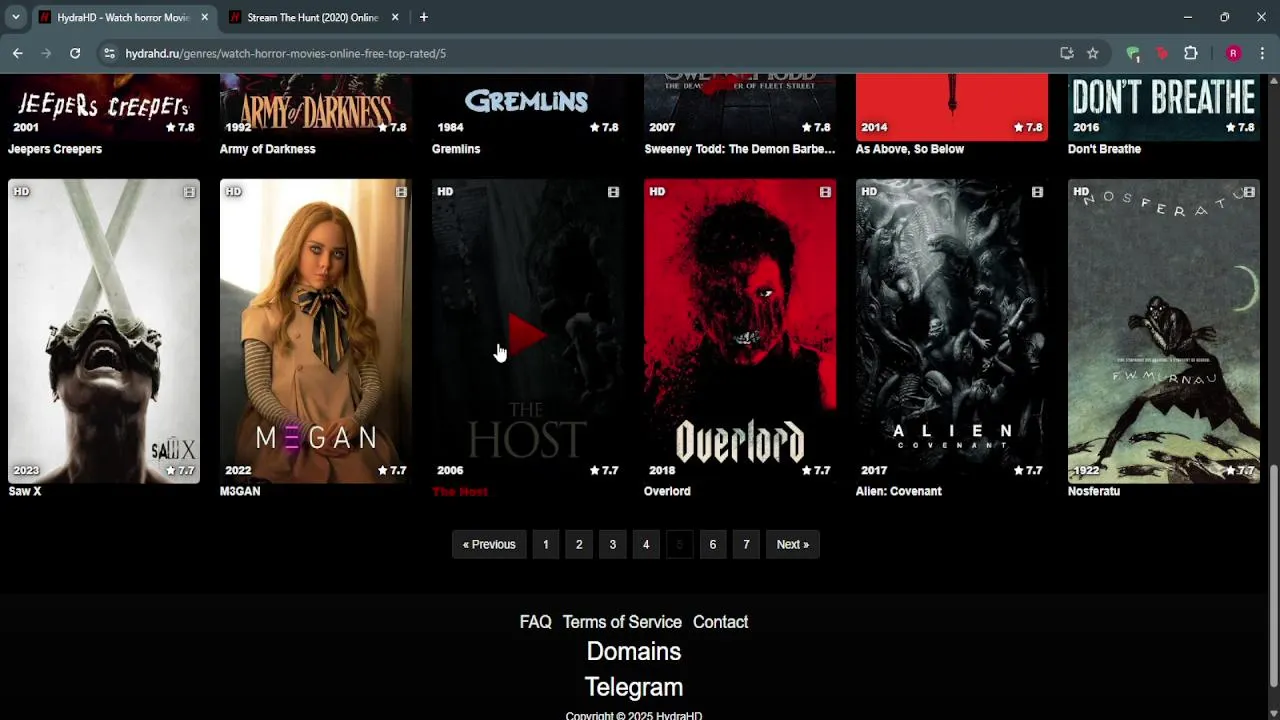Screen dimensions: 1280x720
Task: Click the Army of Darkness title link
Action: coord(268,149)
